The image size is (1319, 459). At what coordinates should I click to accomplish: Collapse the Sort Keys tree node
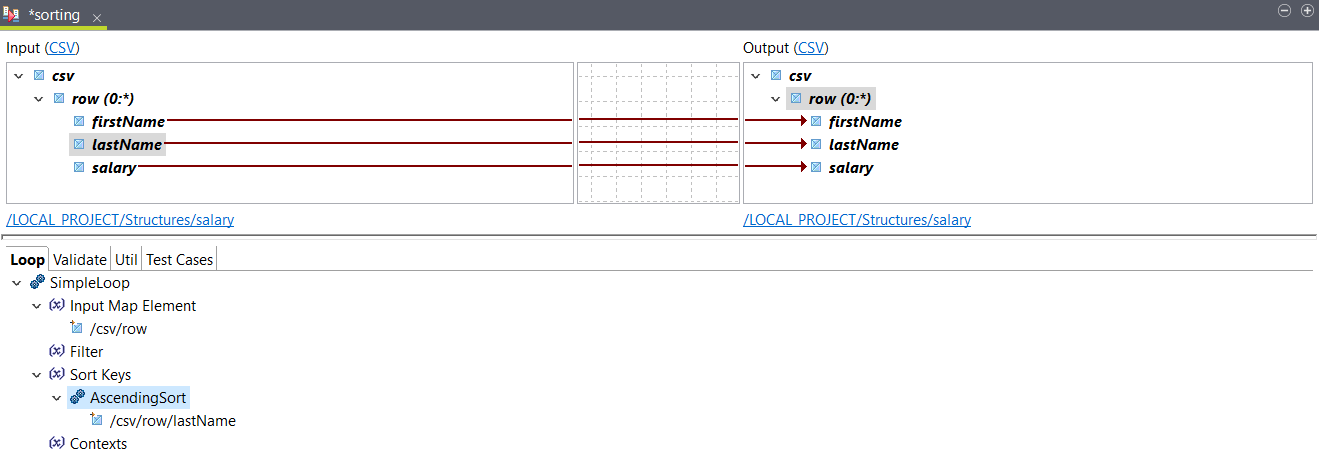coord(37,375)
